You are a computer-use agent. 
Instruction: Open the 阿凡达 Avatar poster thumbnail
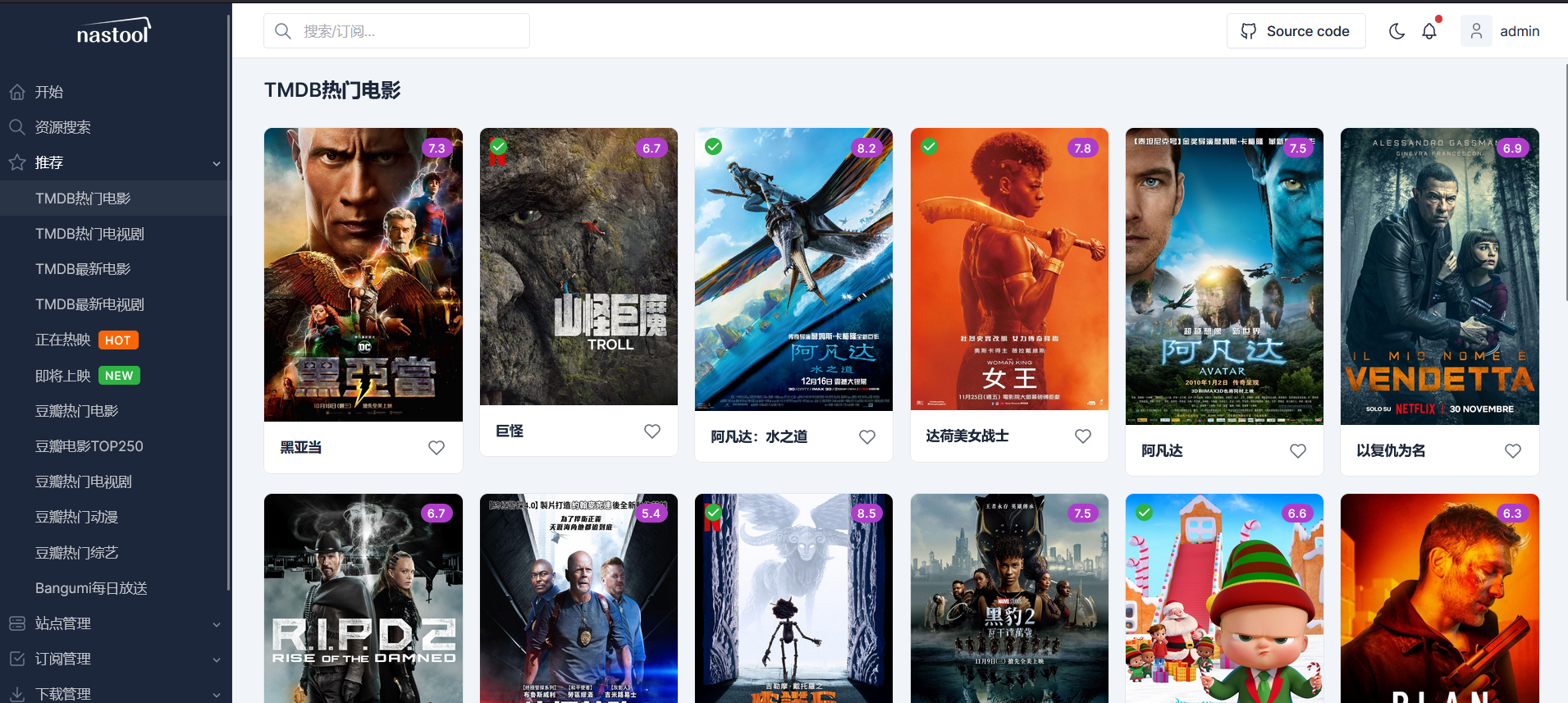[x=1224, y=276]
